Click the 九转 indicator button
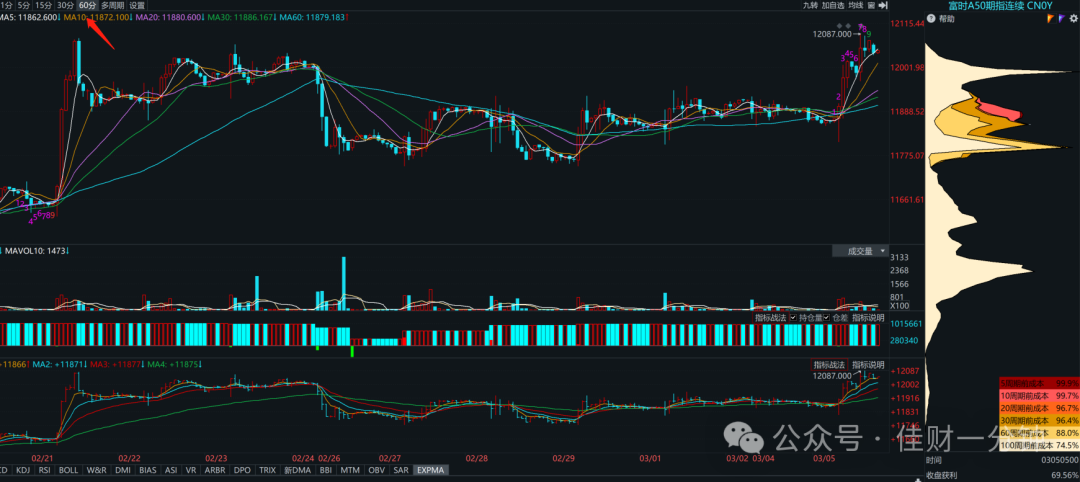The image size is (1080, 482). click(x=811, y=5)
